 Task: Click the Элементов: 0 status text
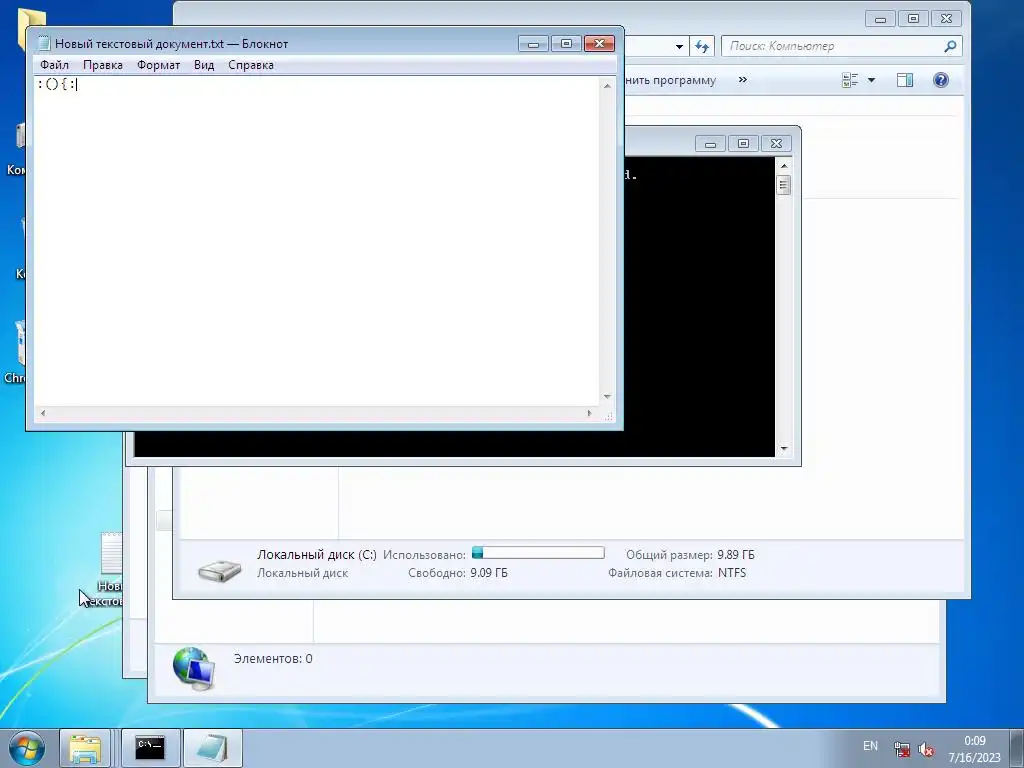tap(273, 658)
